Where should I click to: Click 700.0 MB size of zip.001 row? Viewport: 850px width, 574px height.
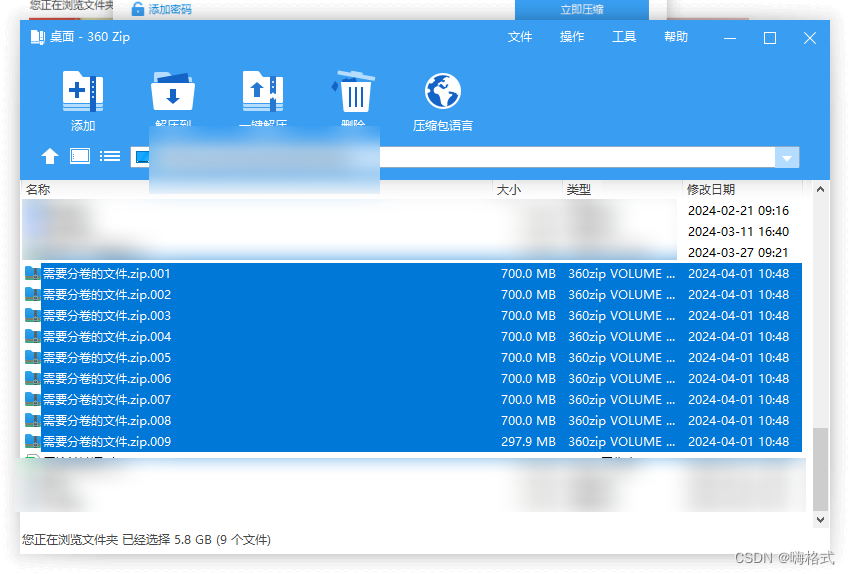pos(529,274)
